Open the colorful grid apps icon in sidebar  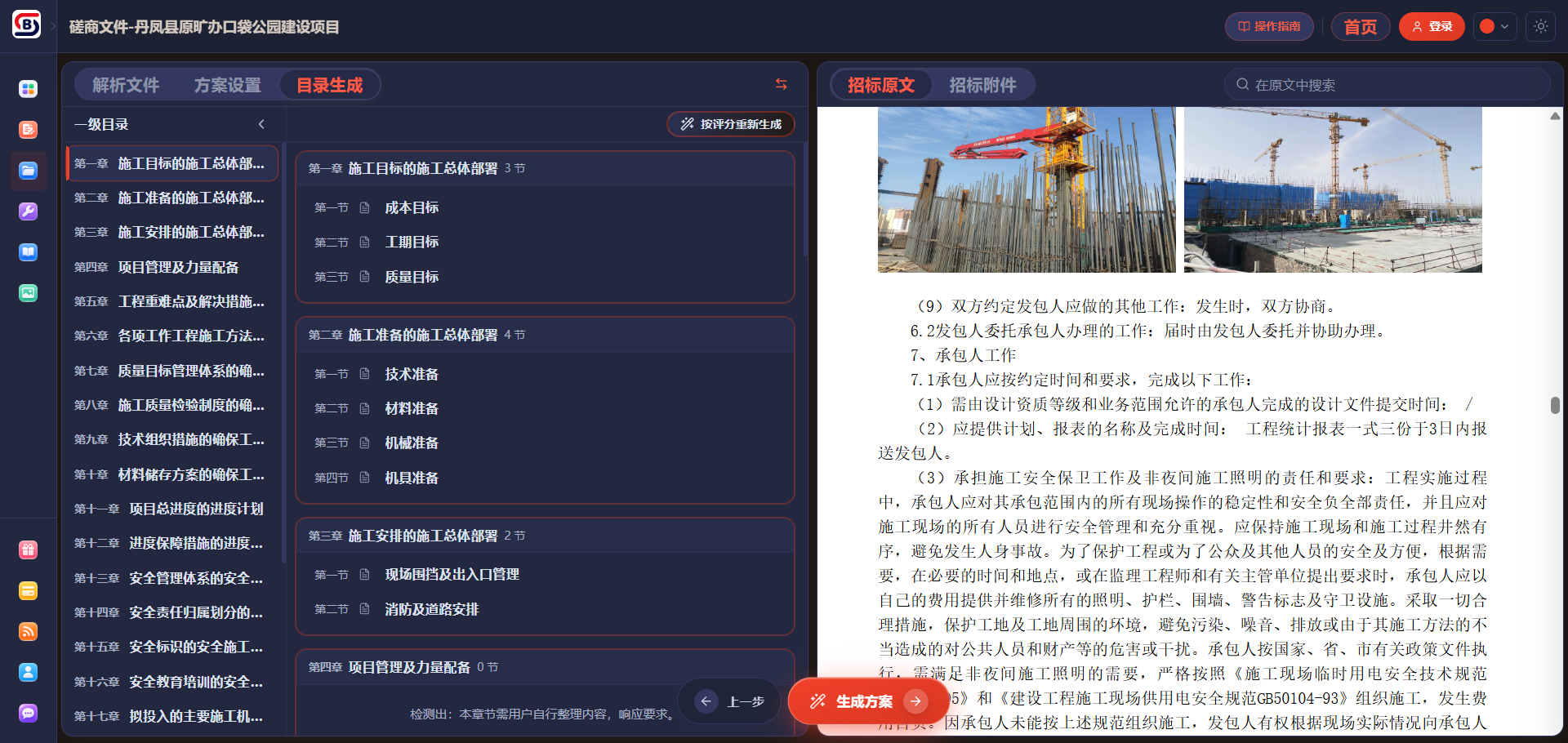(28, 89)
